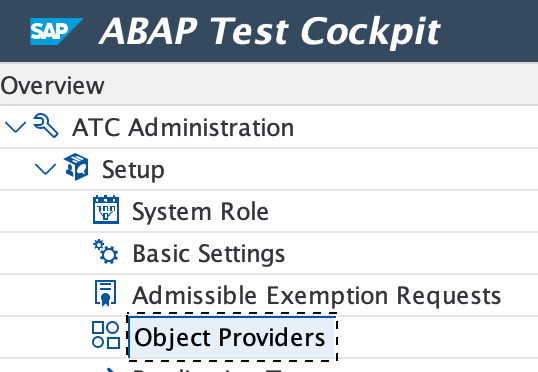This screenshot has width=538, height=372.
Task: Click the cut-off icon below Object Providers
Action: (109, 370)
